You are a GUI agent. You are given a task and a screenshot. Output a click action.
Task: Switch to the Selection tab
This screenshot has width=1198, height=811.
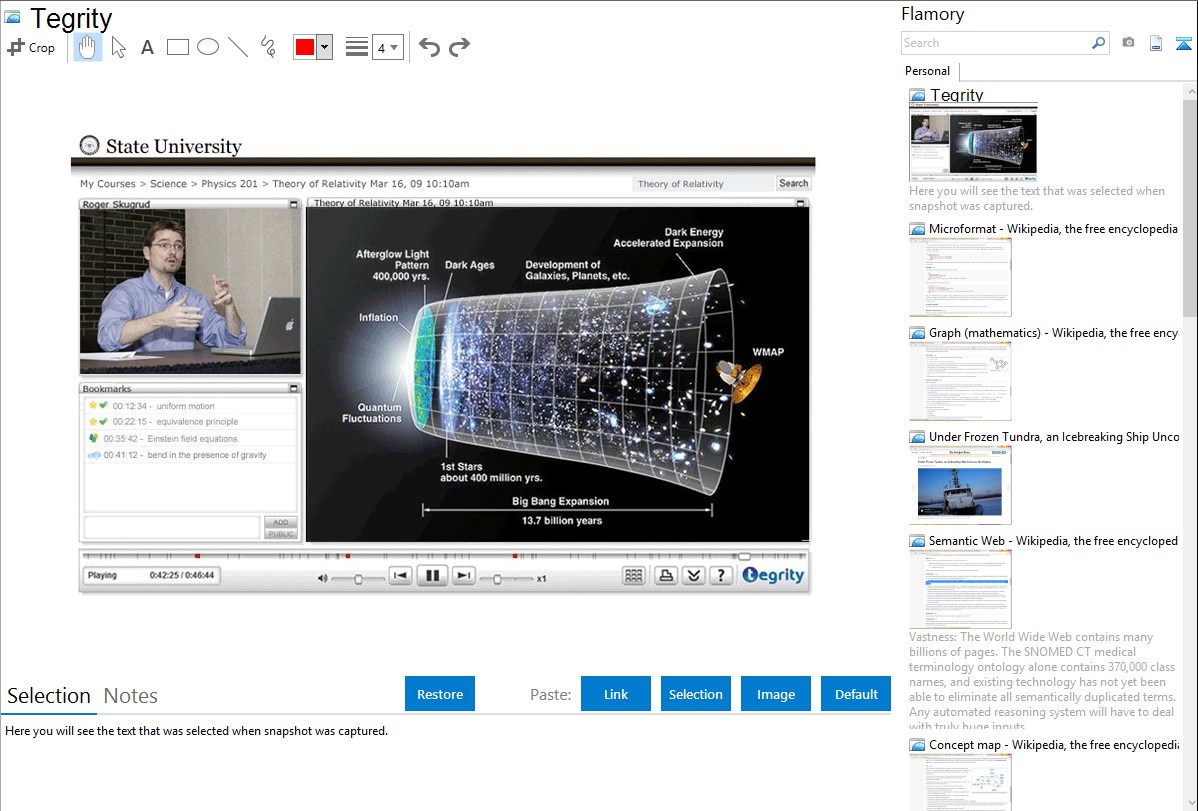(49, 696)
